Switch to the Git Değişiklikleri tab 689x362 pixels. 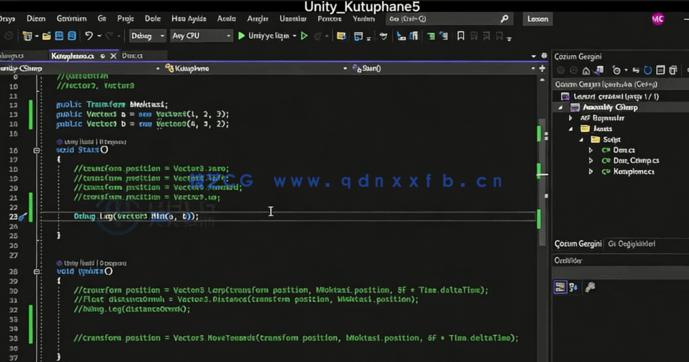631,244
